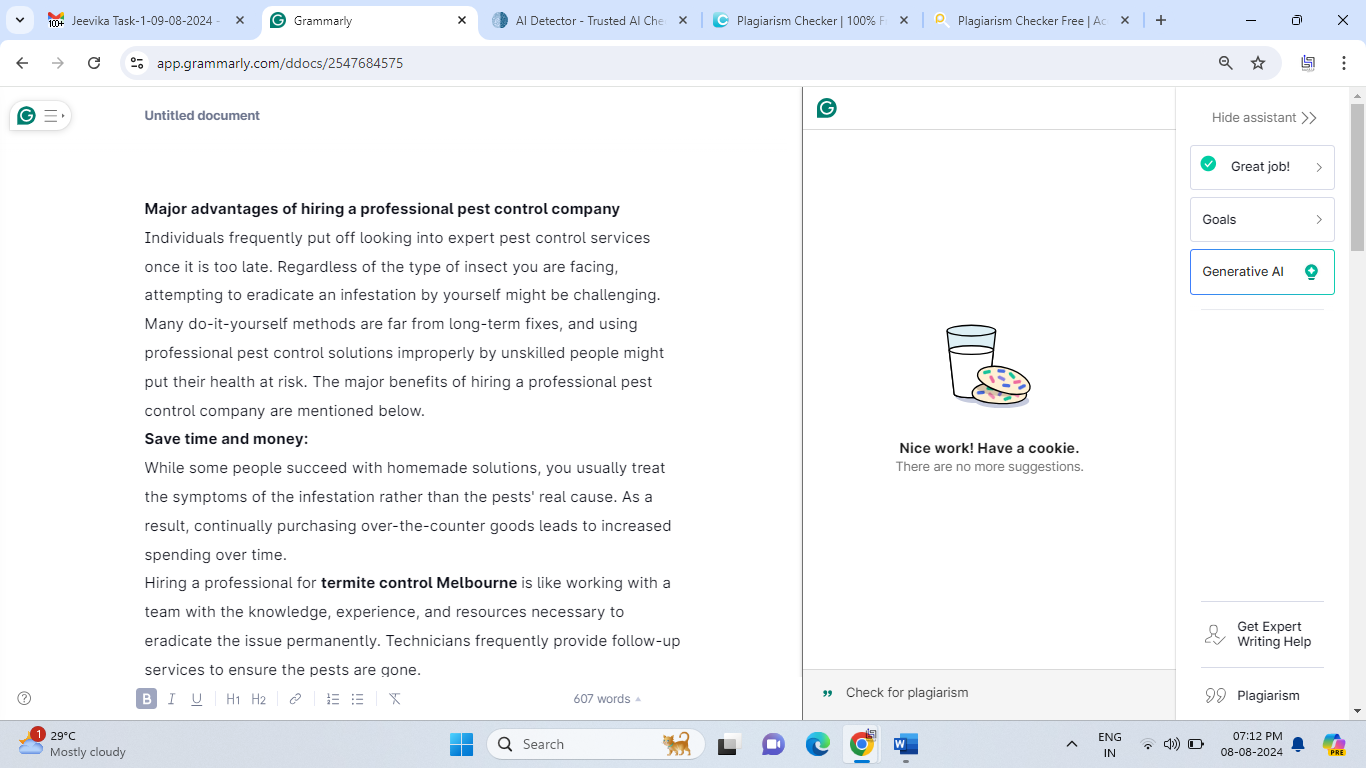Click the video chat taskbar icon
Screen dimensions: 1366x768
(773, 744)
